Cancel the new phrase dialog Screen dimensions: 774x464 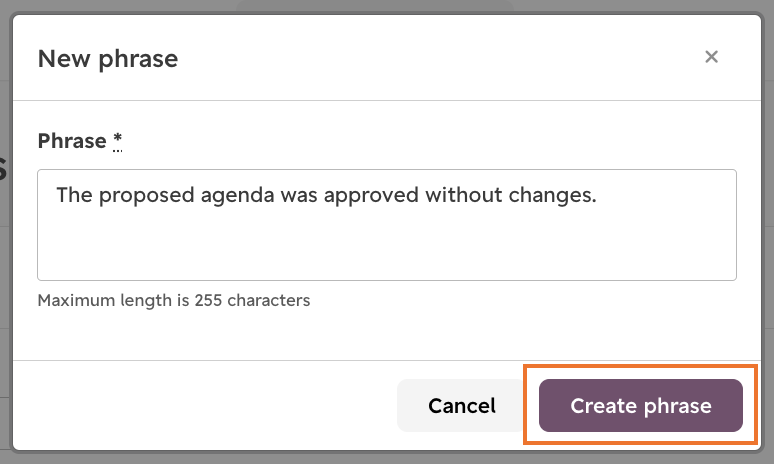462,405
